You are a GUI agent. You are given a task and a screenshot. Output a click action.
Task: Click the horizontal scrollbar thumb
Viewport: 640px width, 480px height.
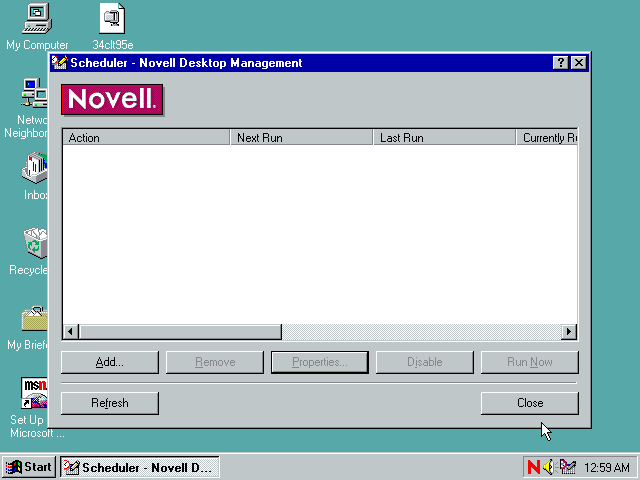(180, 331)
